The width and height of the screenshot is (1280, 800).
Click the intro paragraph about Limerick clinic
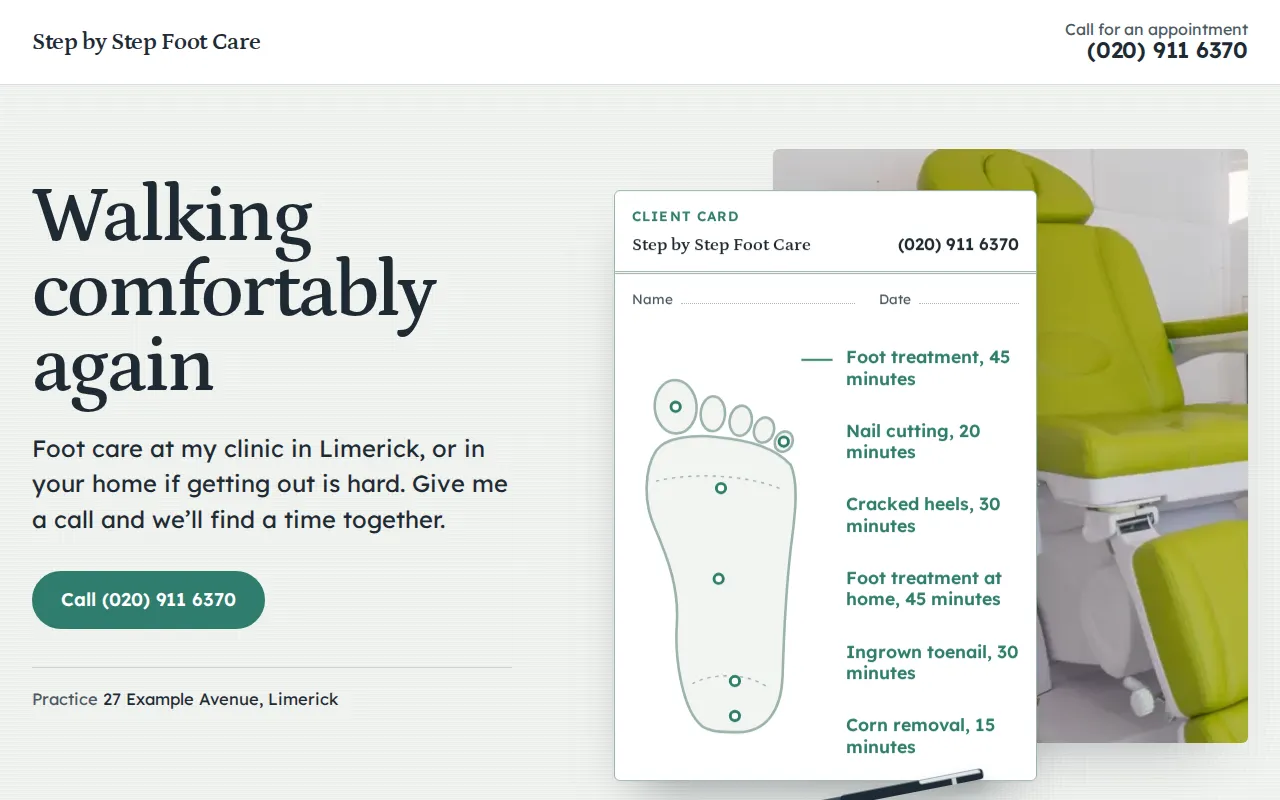pos(270,485)
